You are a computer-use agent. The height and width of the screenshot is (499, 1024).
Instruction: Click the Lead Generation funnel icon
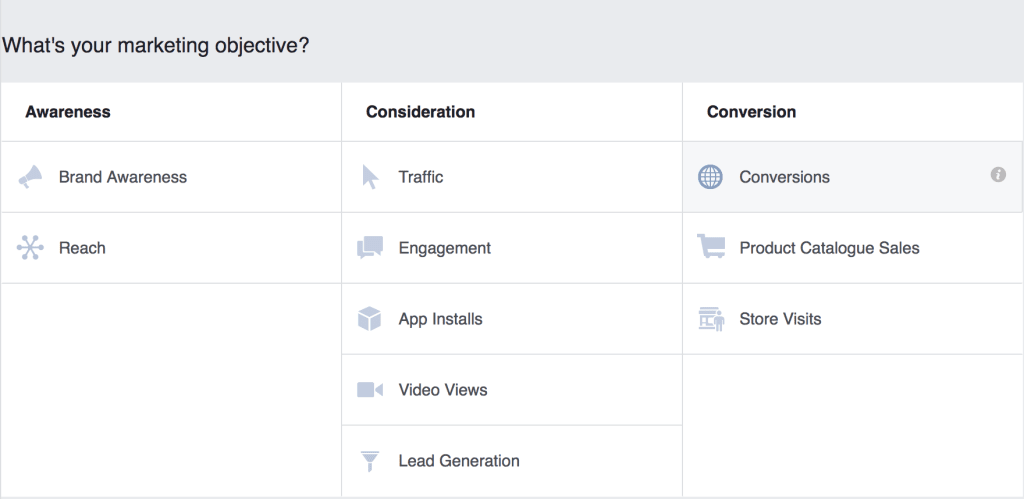click(x=370, y=461)
